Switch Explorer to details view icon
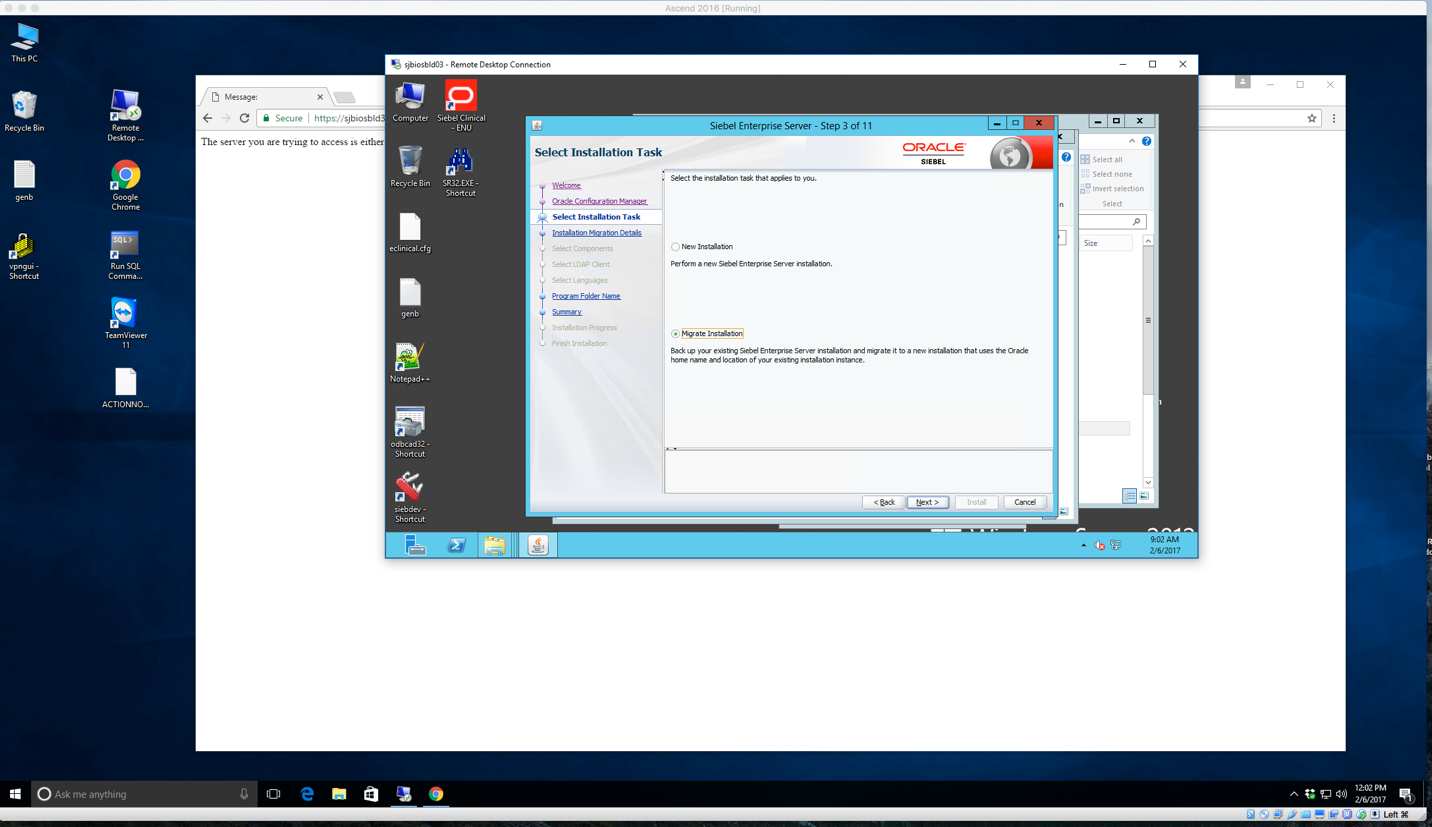 pyautogui.click(x=1129, y=496)
